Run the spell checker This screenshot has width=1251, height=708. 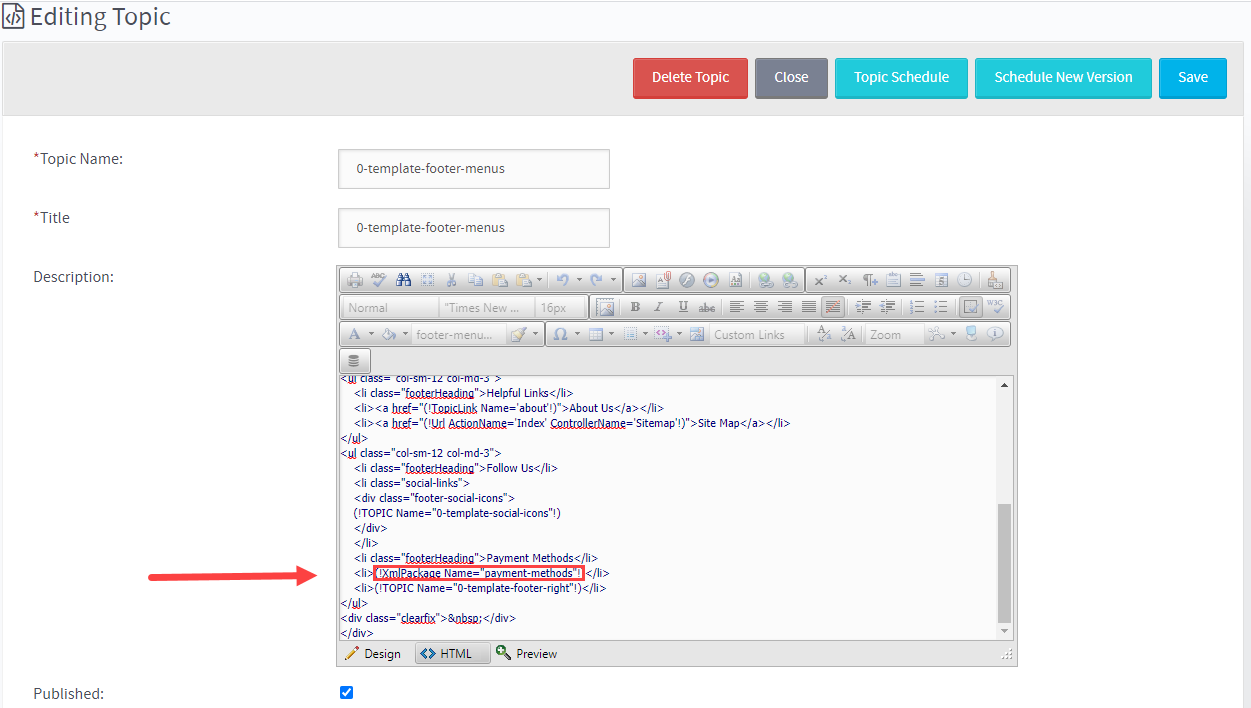379,280
